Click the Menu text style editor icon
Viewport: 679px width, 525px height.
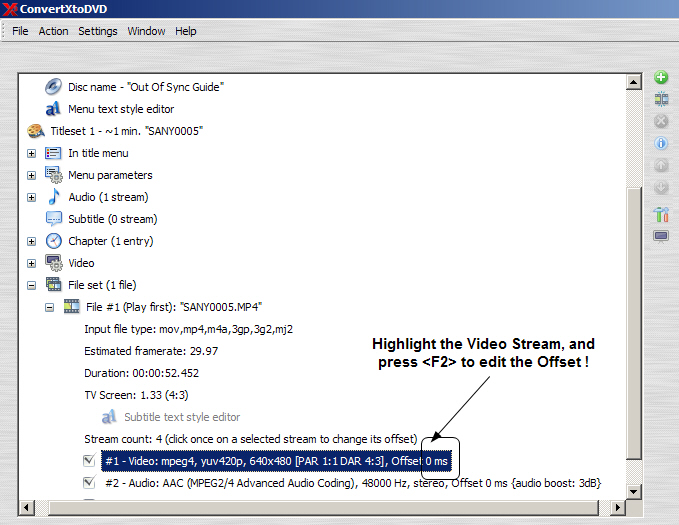[x=53, y=109]
